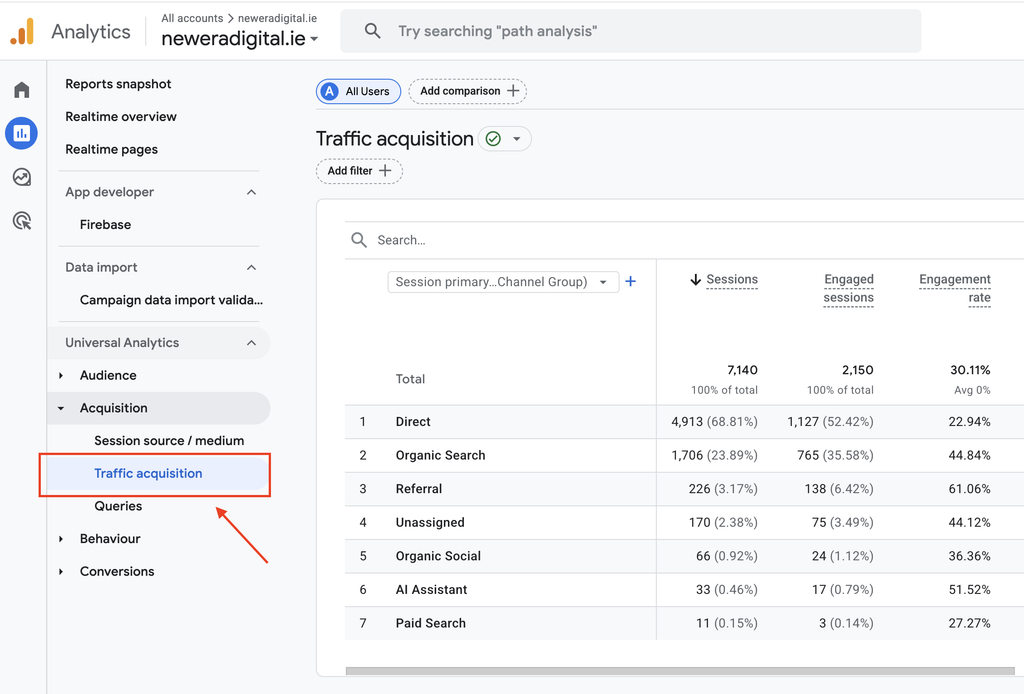Click the Add filter button
Image resolution: width=1024 pixels, height=694 pixels.
(x=359, y=170)
